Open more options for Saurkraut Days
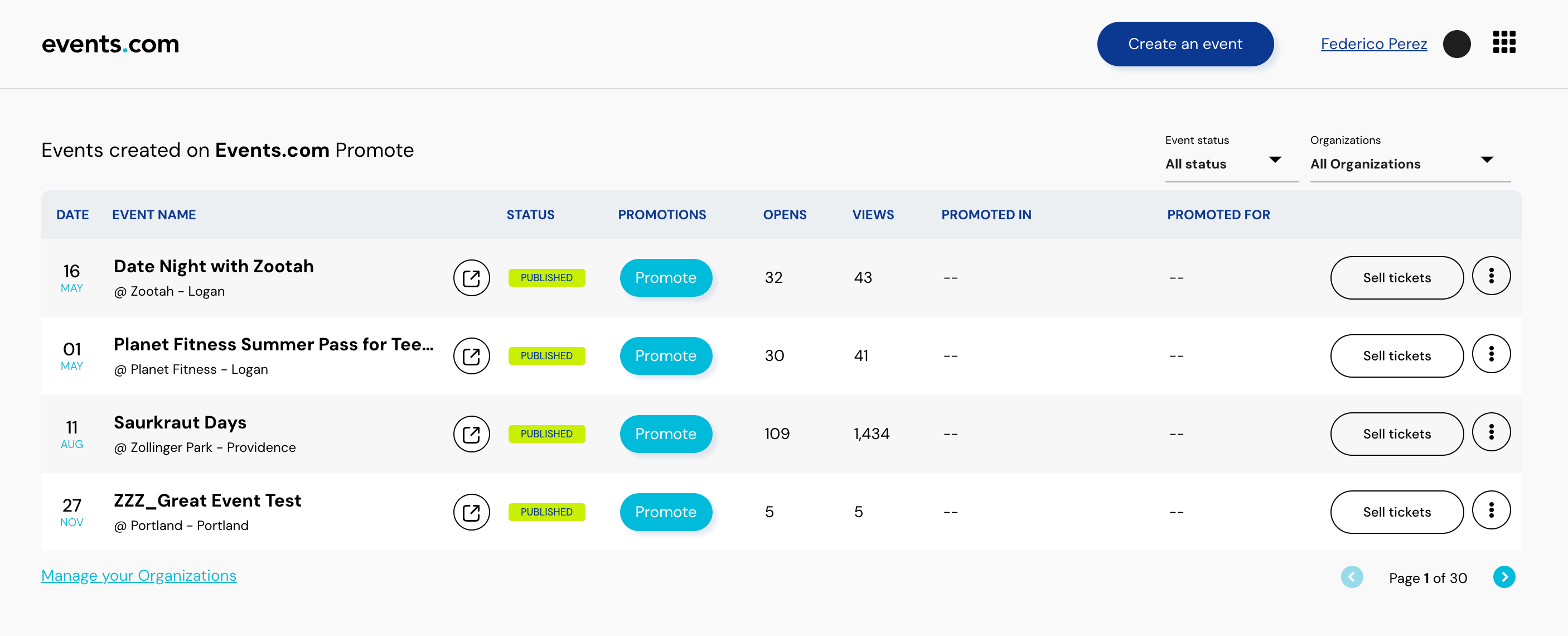 click(1490, 432)
